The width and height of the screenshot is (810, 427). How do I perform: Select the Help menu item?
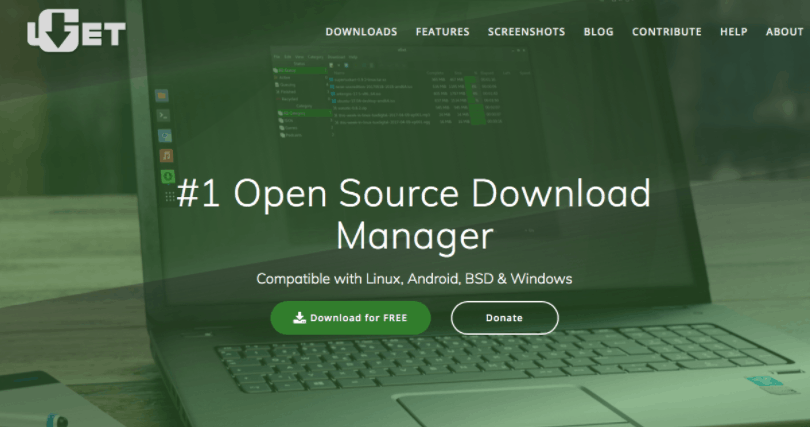pos(734,32)
